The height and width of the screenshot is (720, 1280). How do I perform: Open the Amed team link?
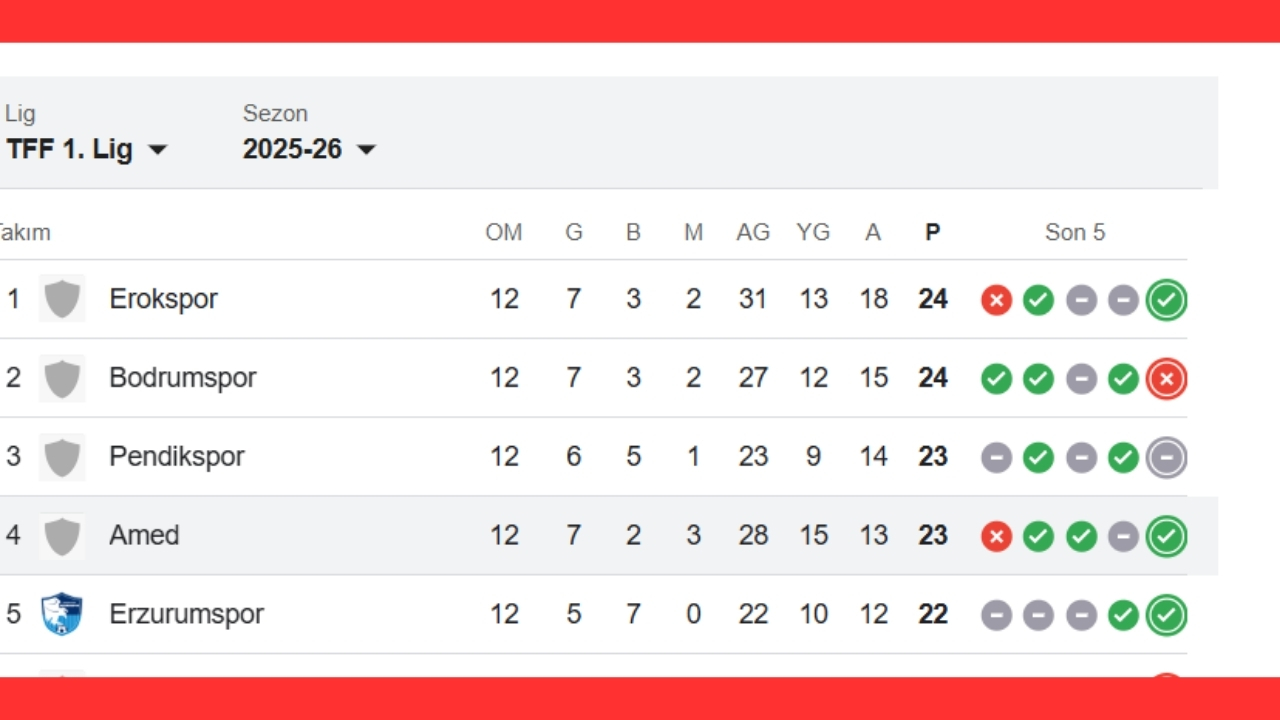tap(144, 536)
